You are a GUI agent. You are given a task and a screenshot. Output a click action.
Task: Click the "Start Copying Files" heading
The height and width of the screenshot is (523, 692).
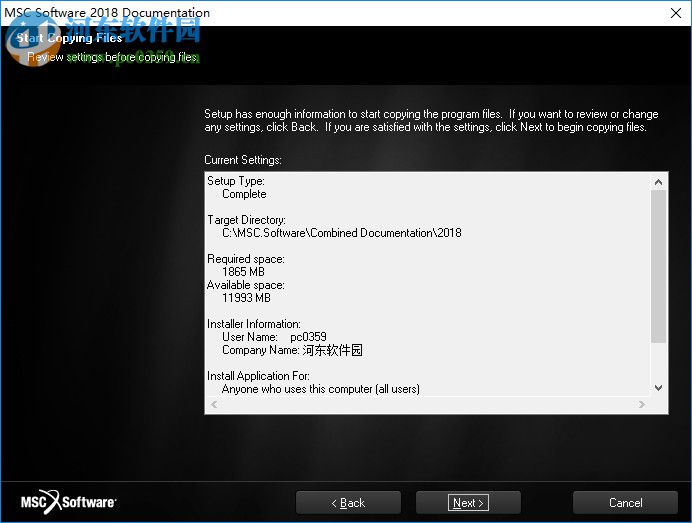pos(69,38)
